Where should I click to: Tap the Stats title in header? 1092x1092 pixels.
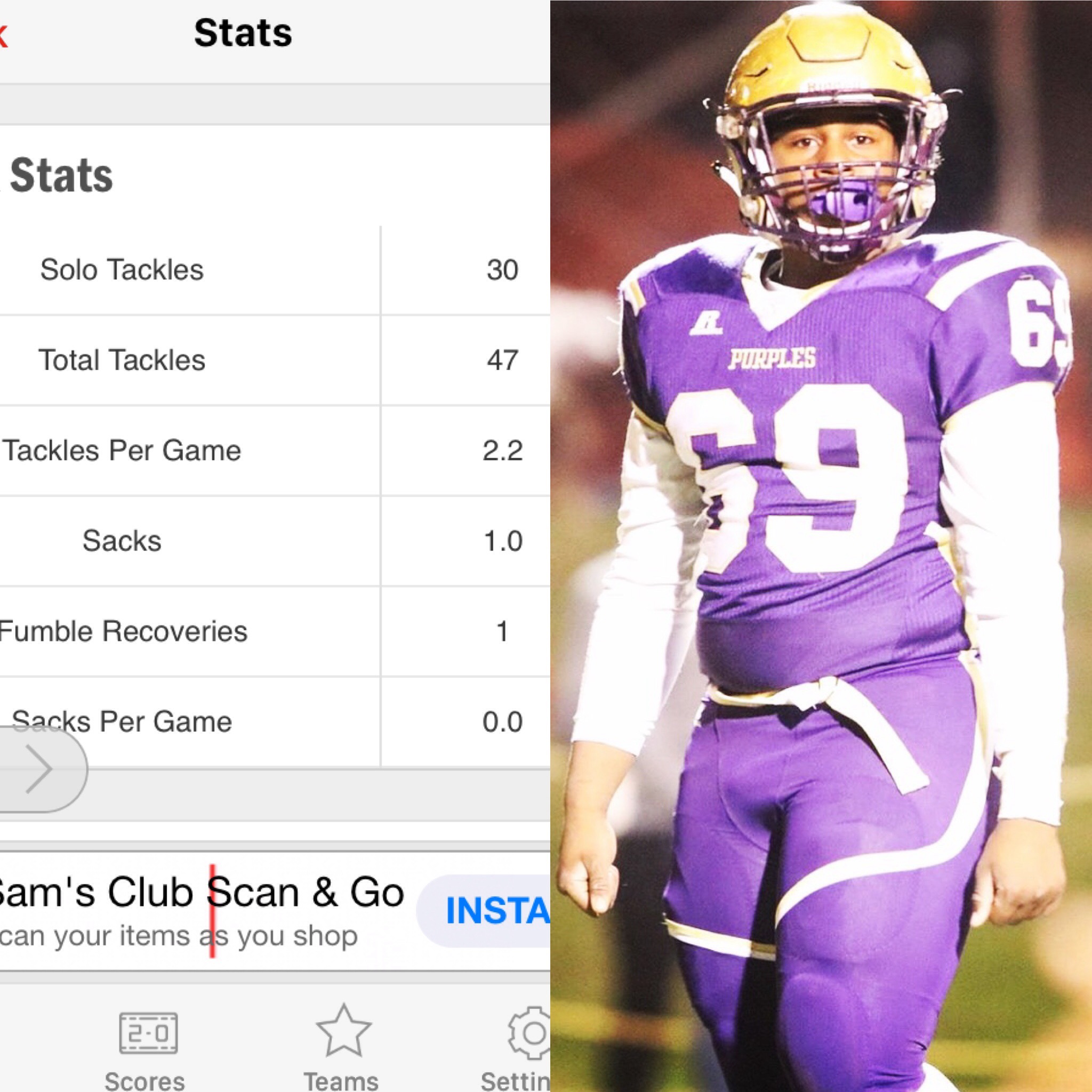click(243, 33)
